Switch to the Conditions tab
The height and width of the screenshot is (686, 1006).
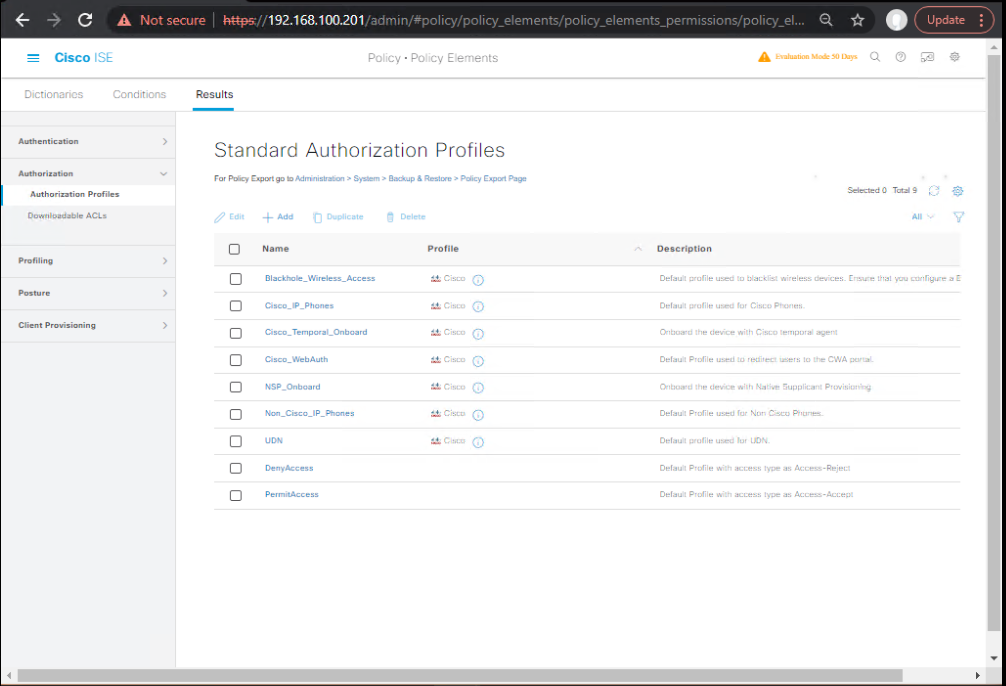click(x=139, y=94)
